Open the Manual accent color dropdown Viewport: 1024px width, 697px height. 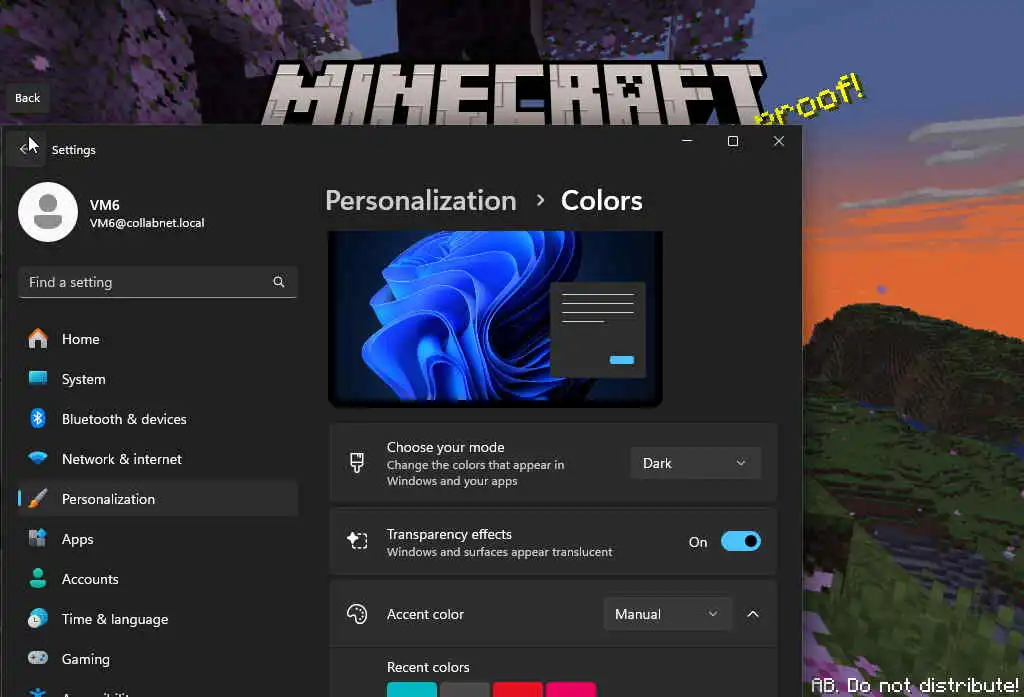click(667, 614)
